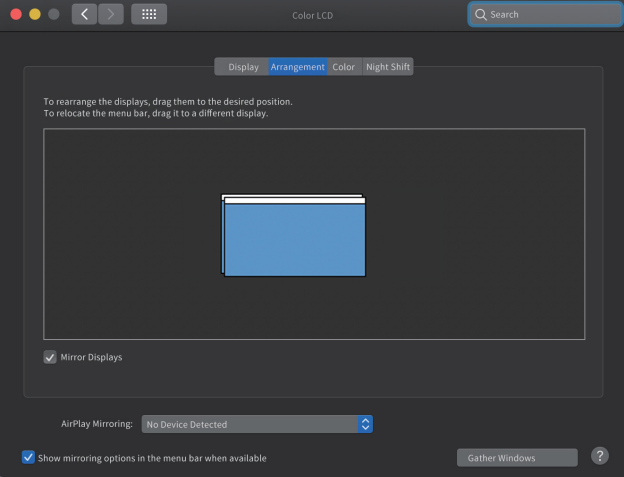Viewport: 624px width, 477px height.
Task: Close the Color LCD preferences window
Action: [x=16, y=15]
